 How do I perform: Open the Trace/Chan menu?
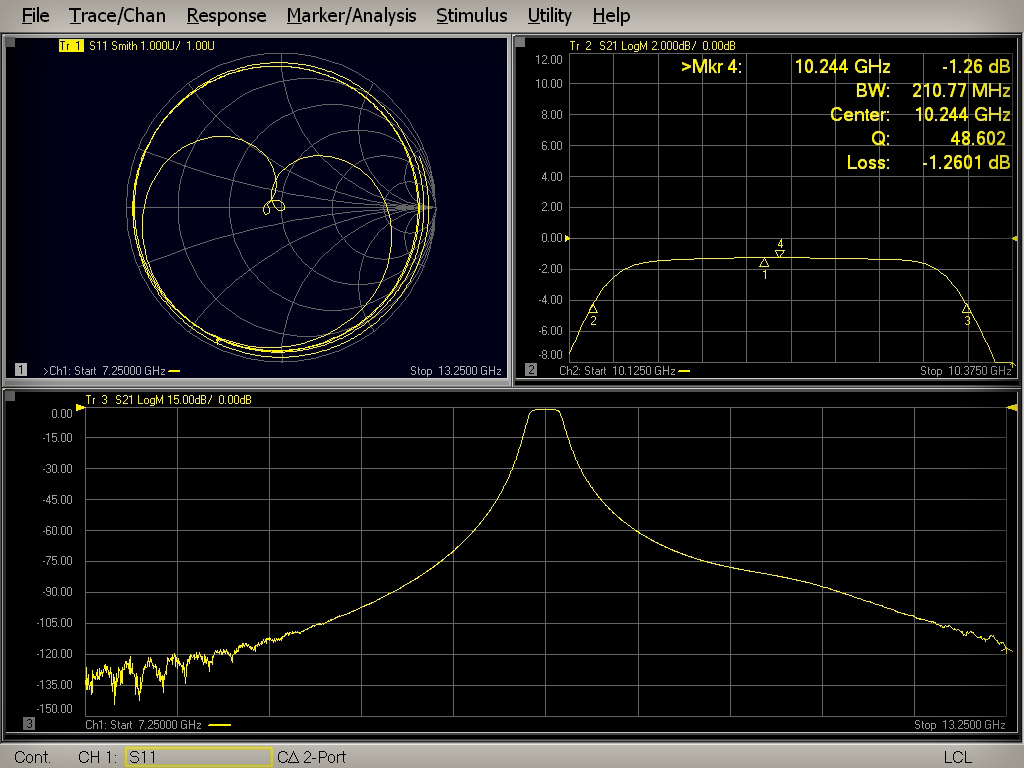click(117, 16)
